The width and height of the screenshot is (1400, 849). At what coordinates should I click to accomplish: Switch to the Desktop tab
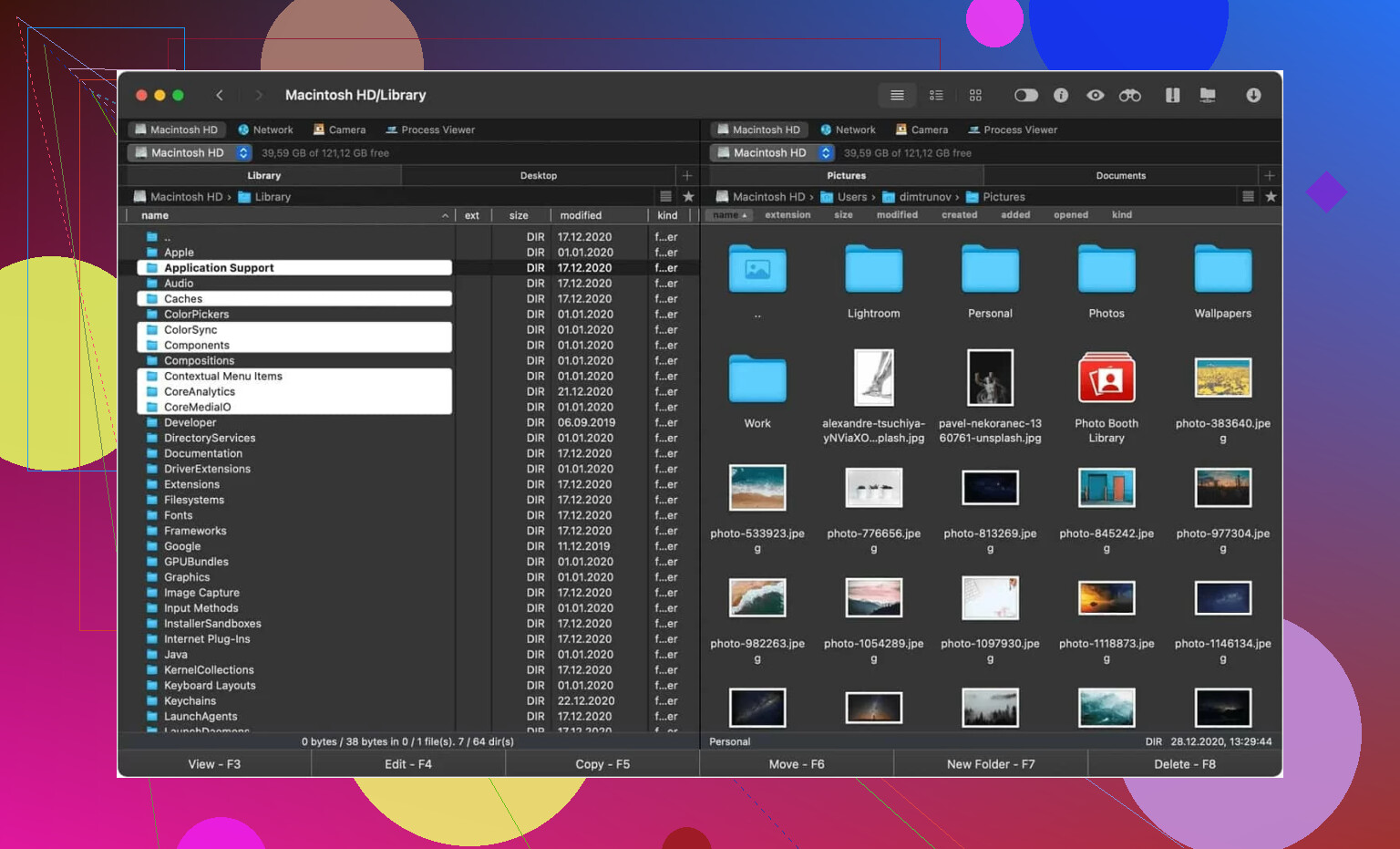tap(538, 176)
